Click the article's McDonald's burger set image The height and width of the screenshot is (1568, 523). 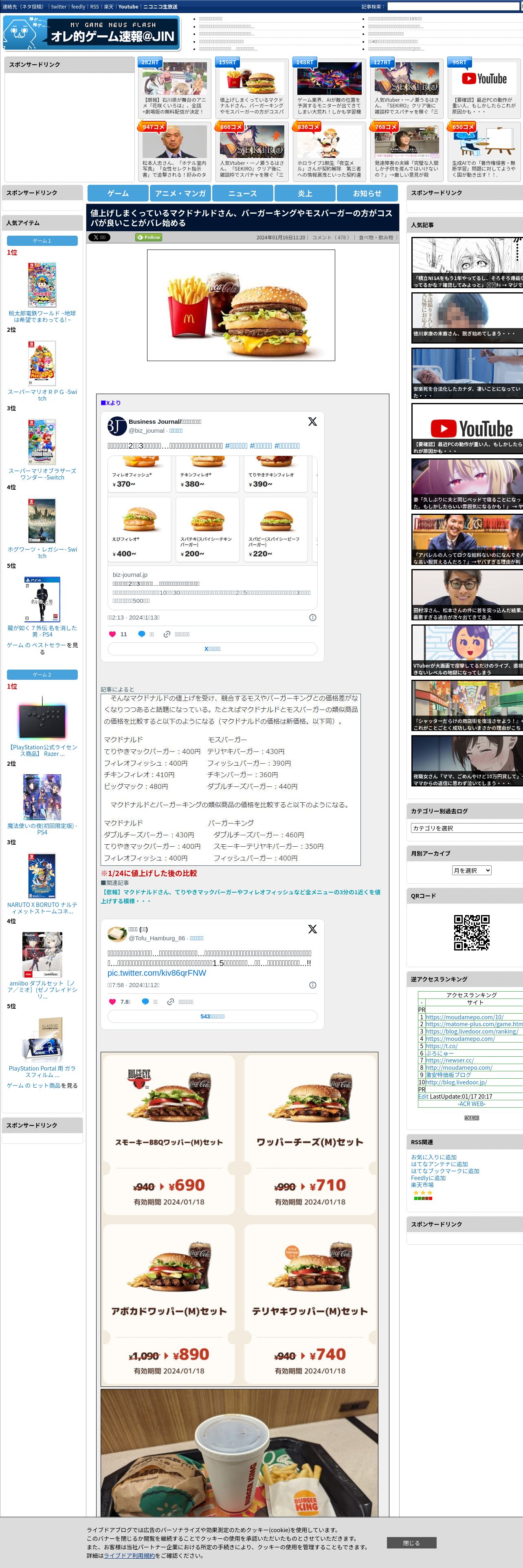240,305
